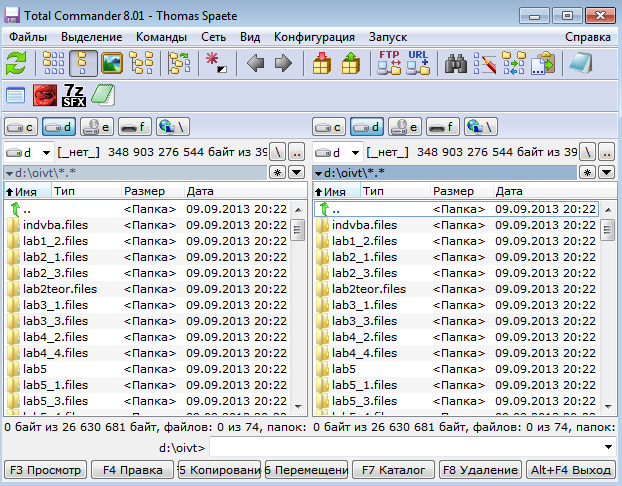Open the Выделение menu

pyautogui.click(x=91, y=37)
